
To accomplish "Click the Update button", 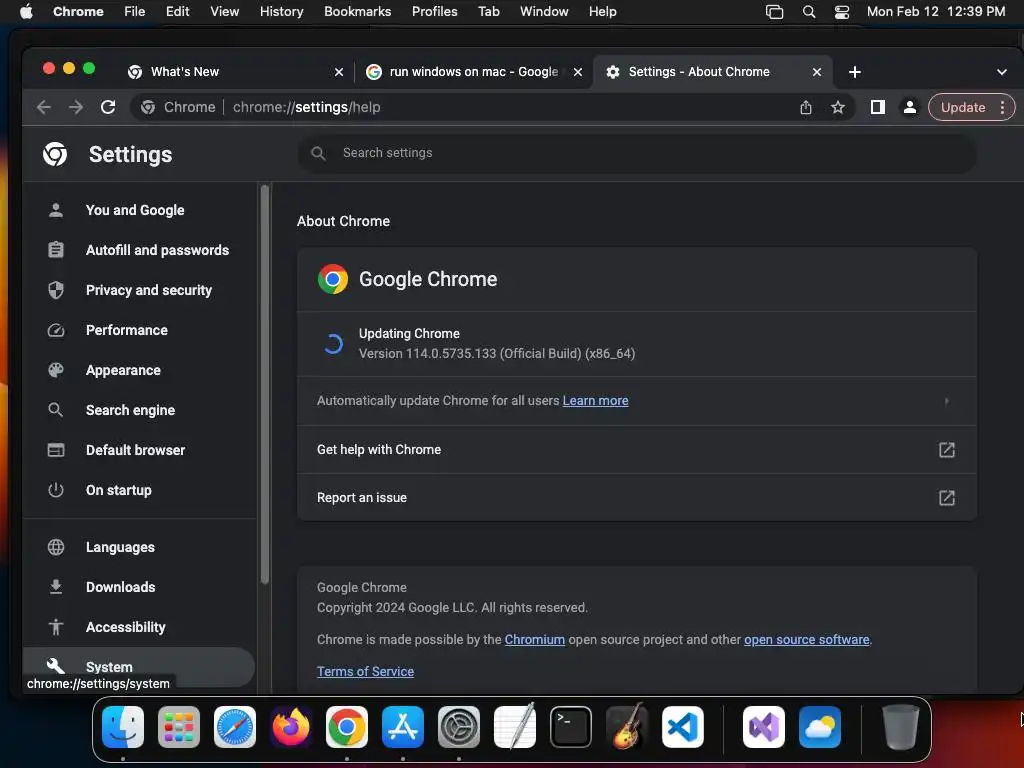I will (963, 107).
